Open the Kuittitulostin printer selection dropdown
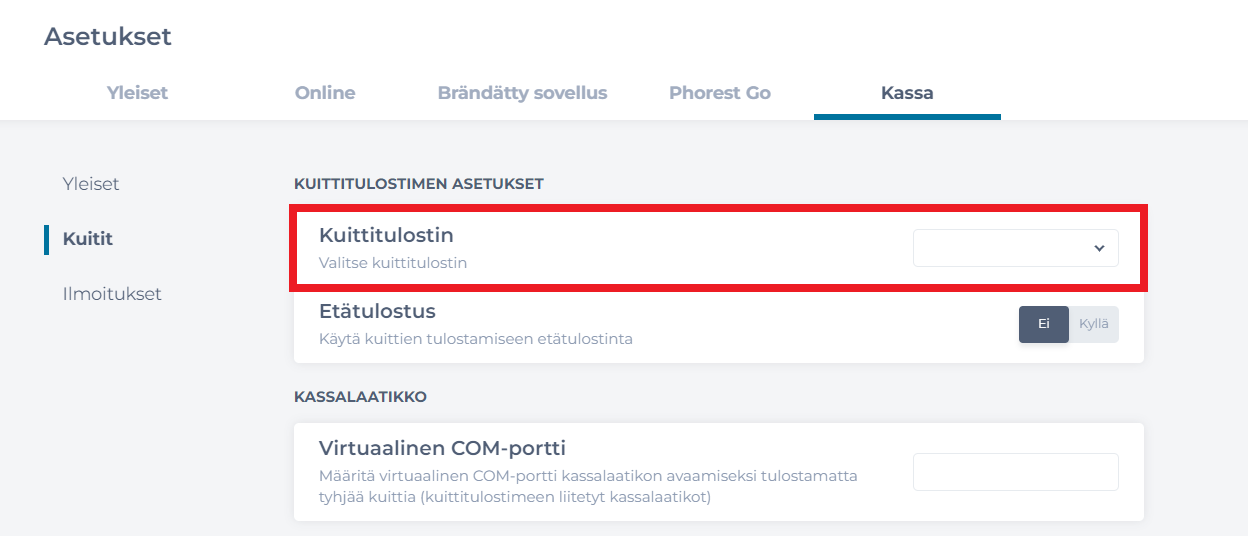Viewport: 1248px width, 536px height. (1015, 248)
